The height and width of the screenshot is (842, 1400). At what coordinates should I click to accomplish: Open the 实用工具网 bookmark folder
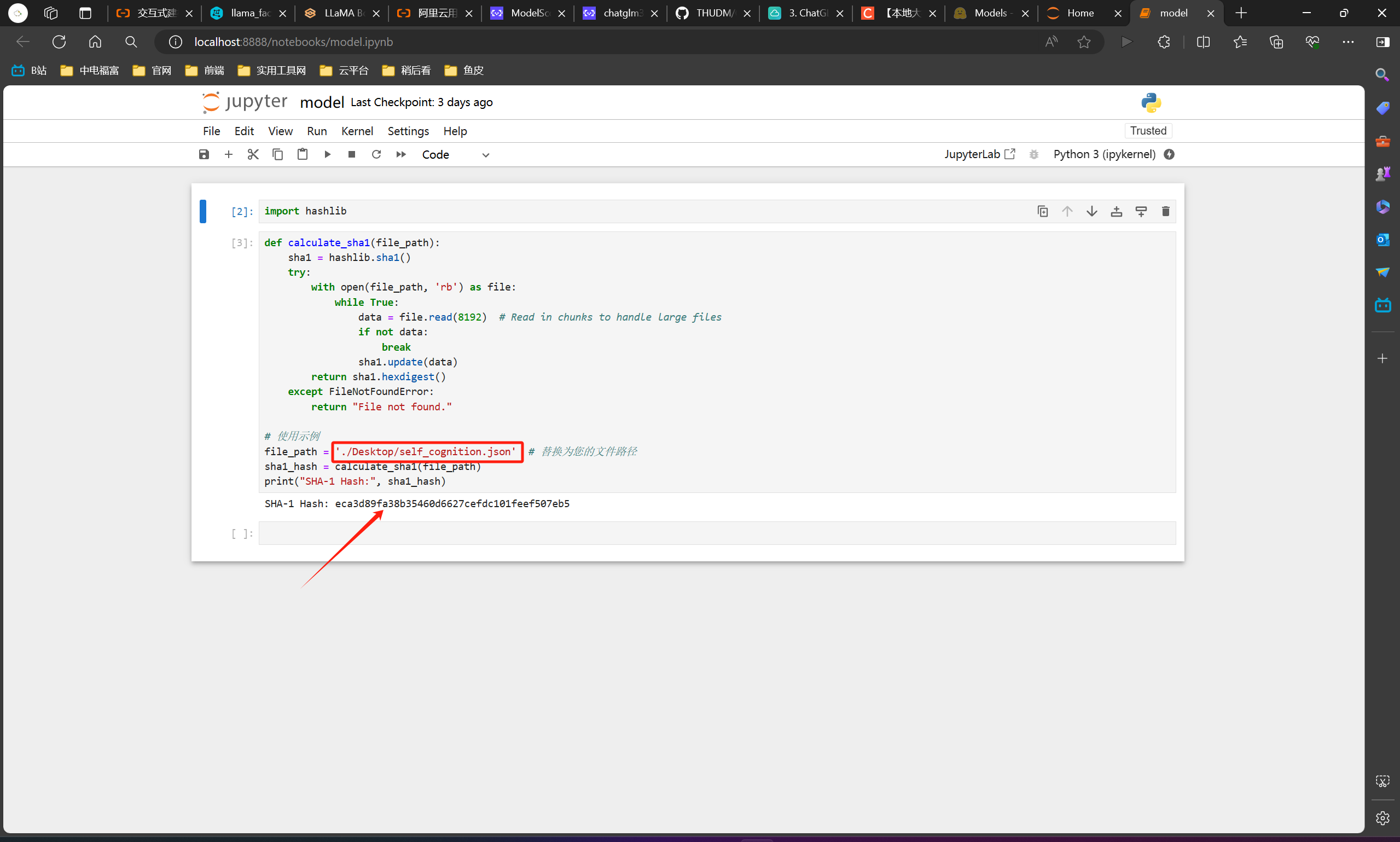[x=272, y=71]
